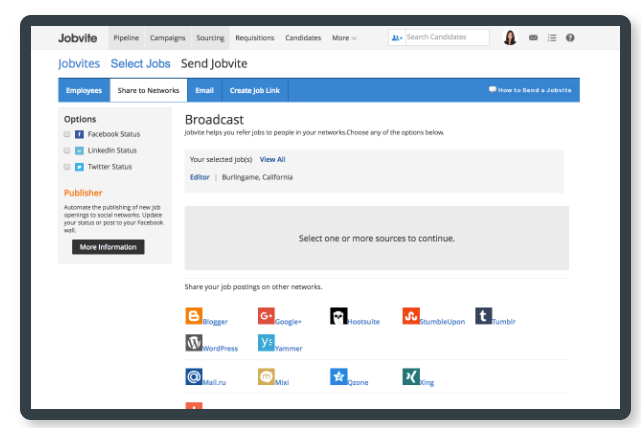641x428 pixels.
Task: Click the orange Publisher heading
Action: [x=83, y=193]
